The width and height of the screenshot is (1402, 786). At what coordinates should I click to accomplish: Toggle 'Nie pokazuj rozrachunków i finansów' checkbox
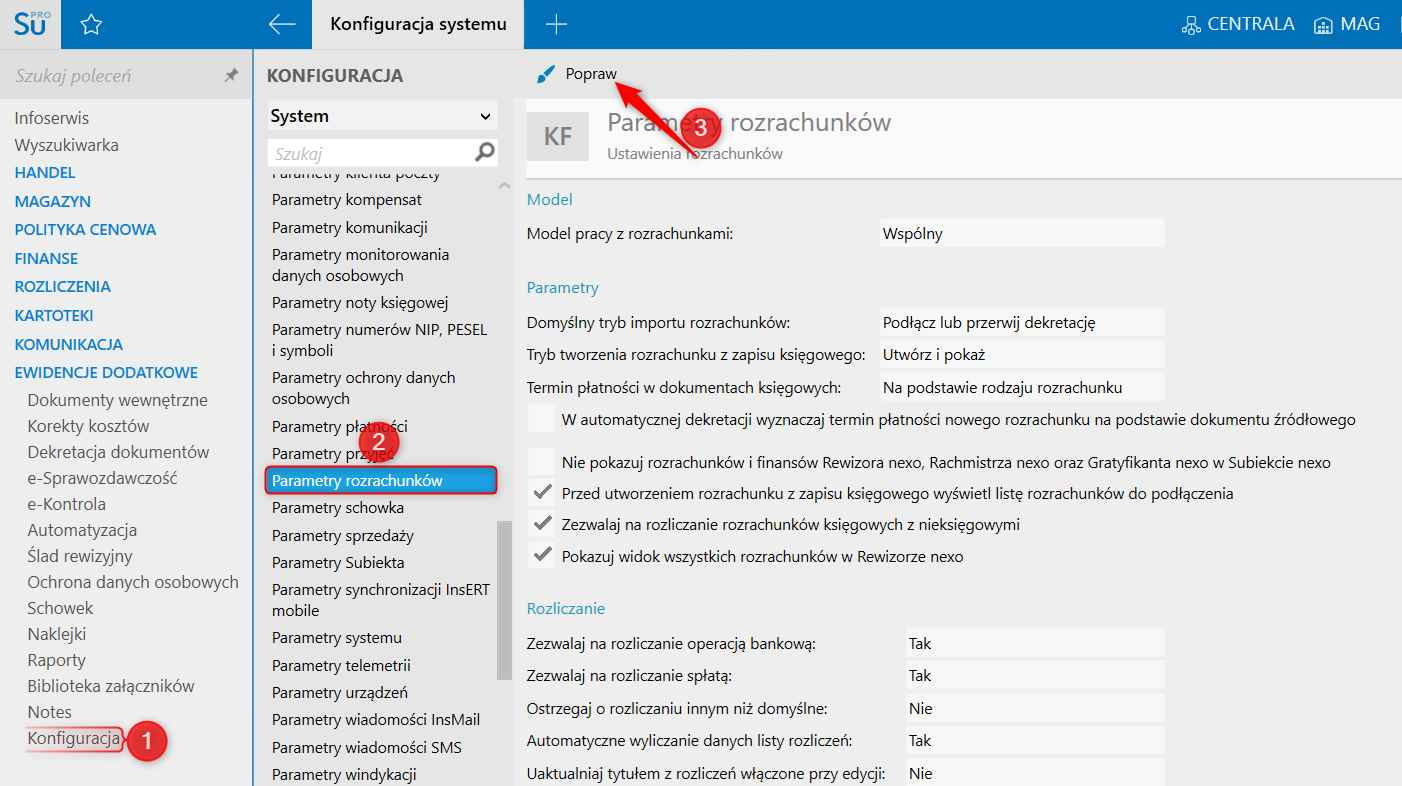(x=541, y=462)
